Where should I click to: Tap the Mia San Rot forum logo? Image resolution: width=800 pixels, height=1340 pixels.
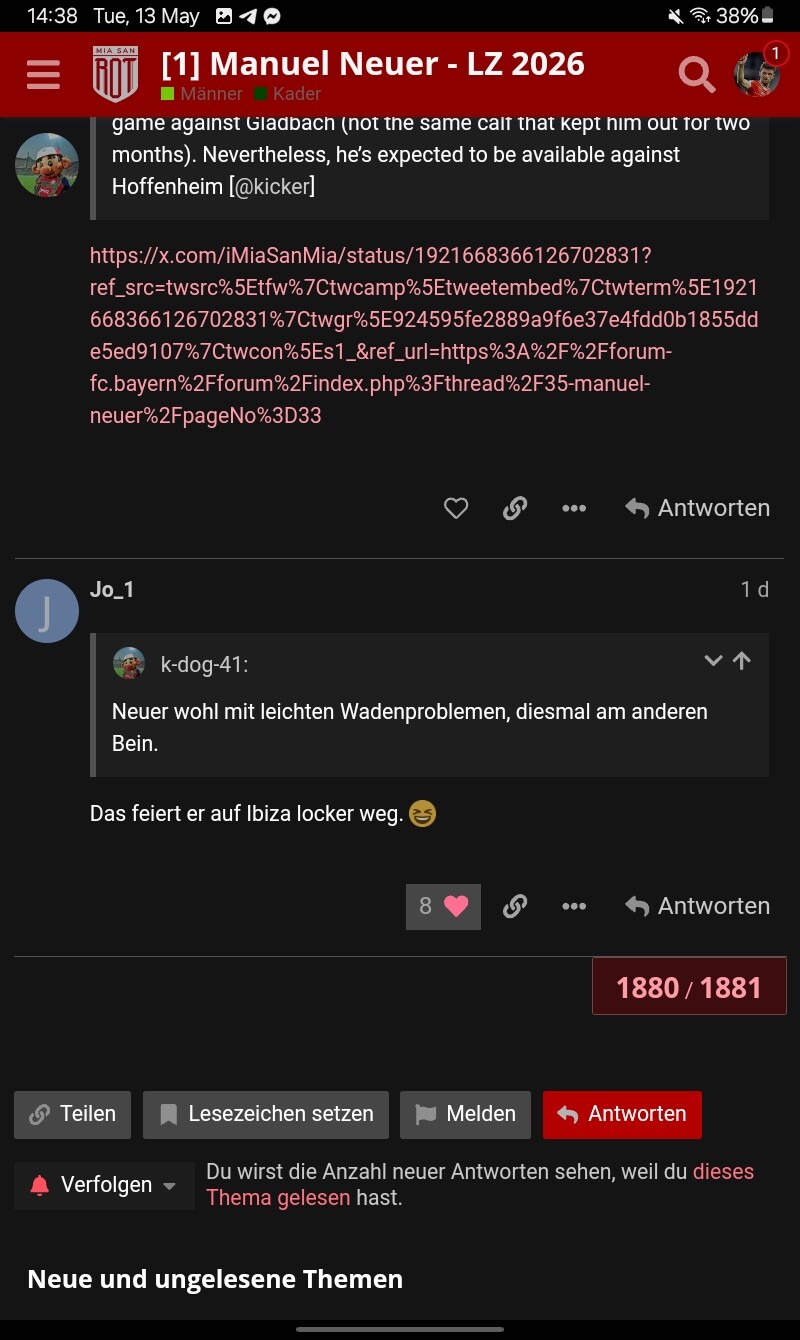[115, 74]
